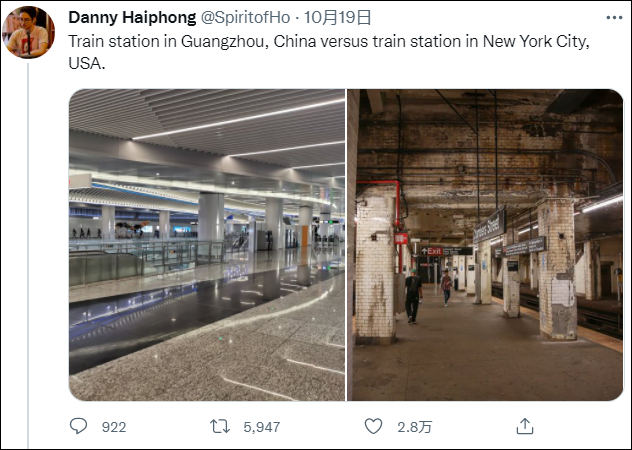This screenshot has width=632, height=450.
Task: Open the New York subway photo on right
Action: click(x=485, y=245)
